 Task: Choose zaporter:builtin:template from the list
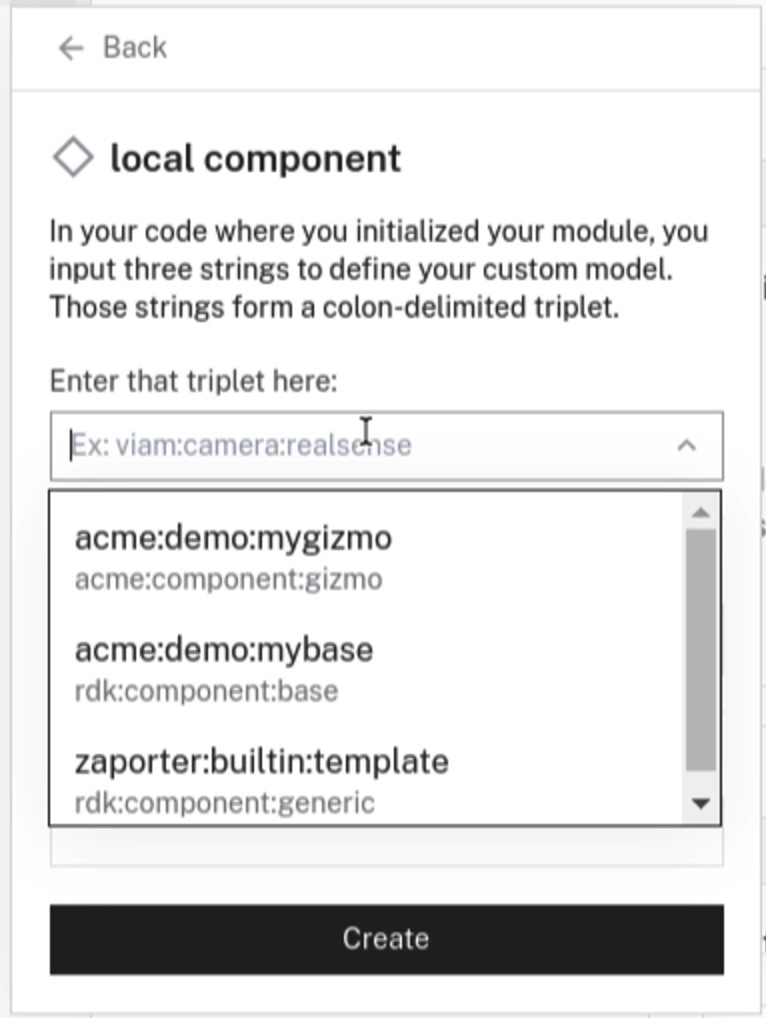(260, 760)
